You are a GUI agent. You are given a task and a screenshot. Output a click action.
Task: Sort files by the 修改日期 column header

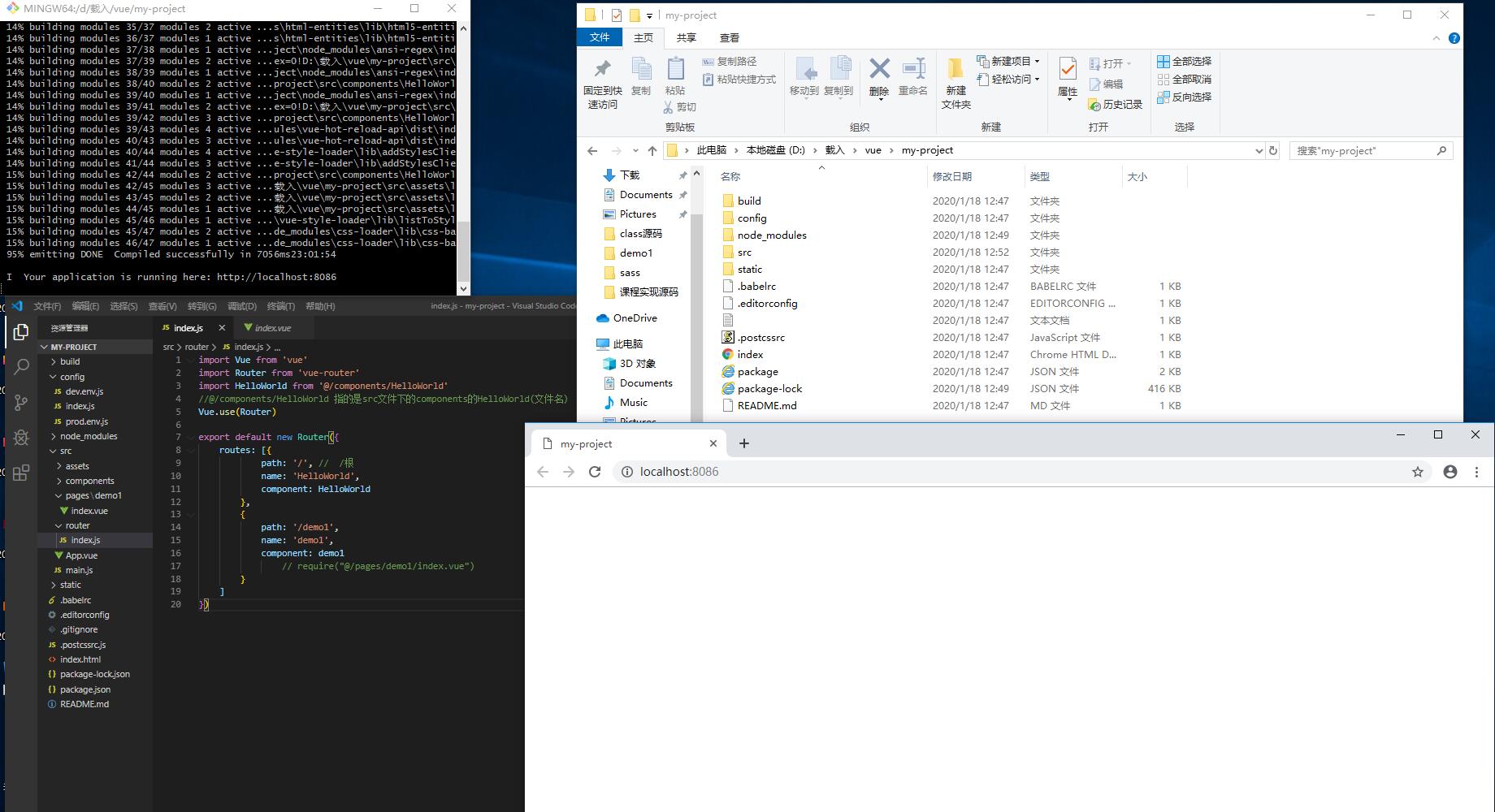click(x=975, y=176)
